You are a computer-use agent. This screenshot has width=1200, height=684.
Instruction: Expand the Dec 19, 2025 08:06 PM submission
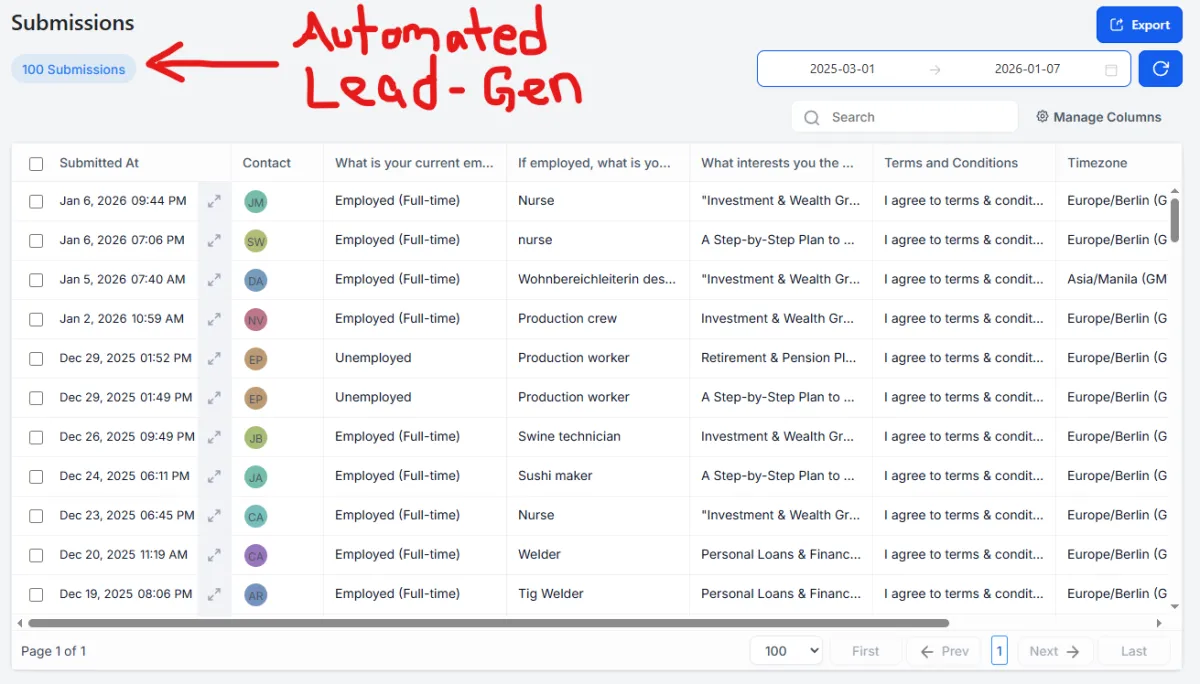214,595
